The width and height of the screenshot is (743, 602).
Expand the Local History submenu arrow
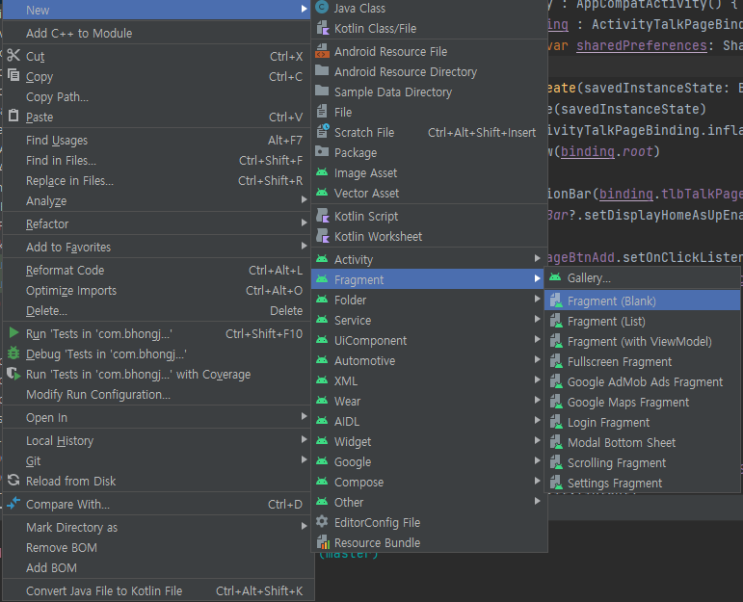pyautogui.click(x=304, y=440)
